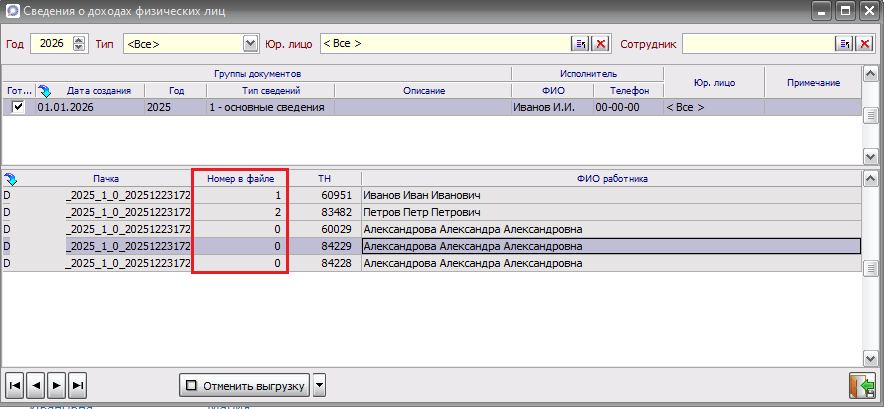
Task: Expand the Тип dropdown list
Action: click(251, 44)
